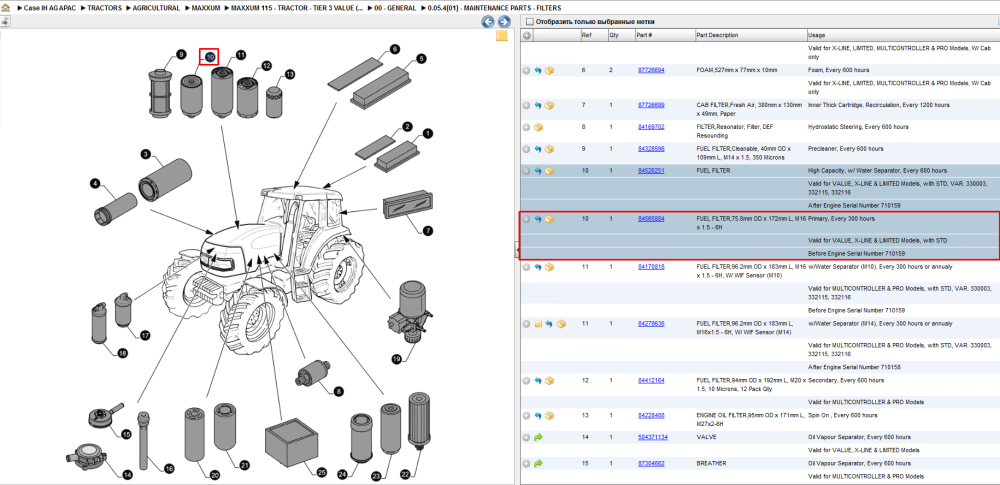This screenshot has width=1000, height=485.
Task: Click package box icon for part 84178818
Action: point(549,267)
